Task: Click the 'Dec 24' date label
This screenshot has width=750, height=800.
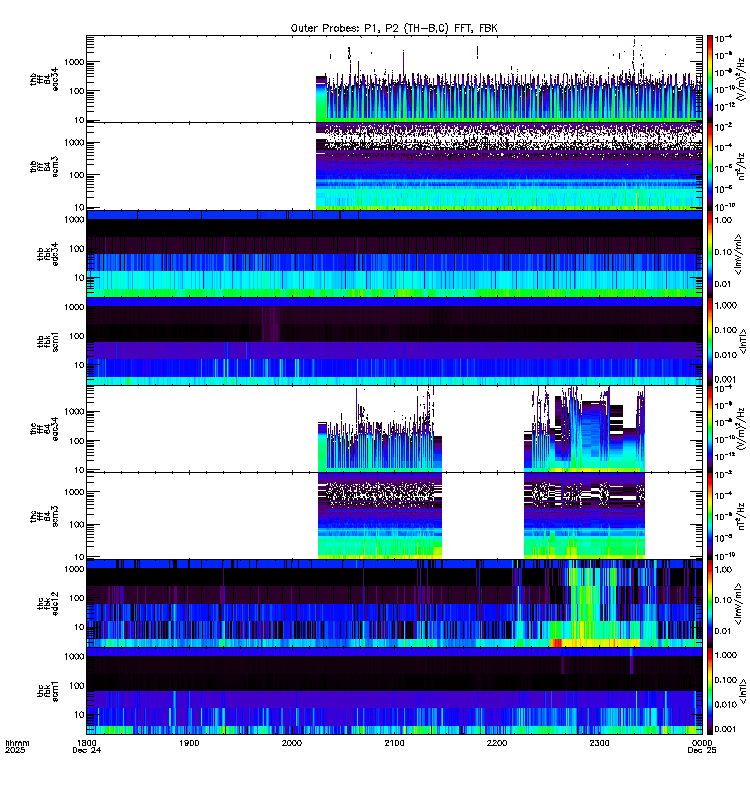Action: (87, 750)
